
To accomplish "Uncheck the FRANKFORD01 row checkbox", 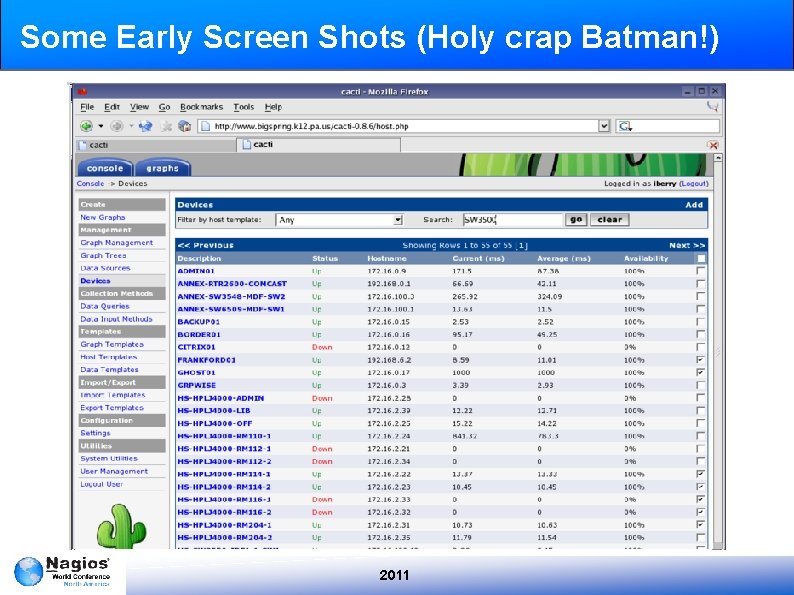I will (x=701, y=360).
